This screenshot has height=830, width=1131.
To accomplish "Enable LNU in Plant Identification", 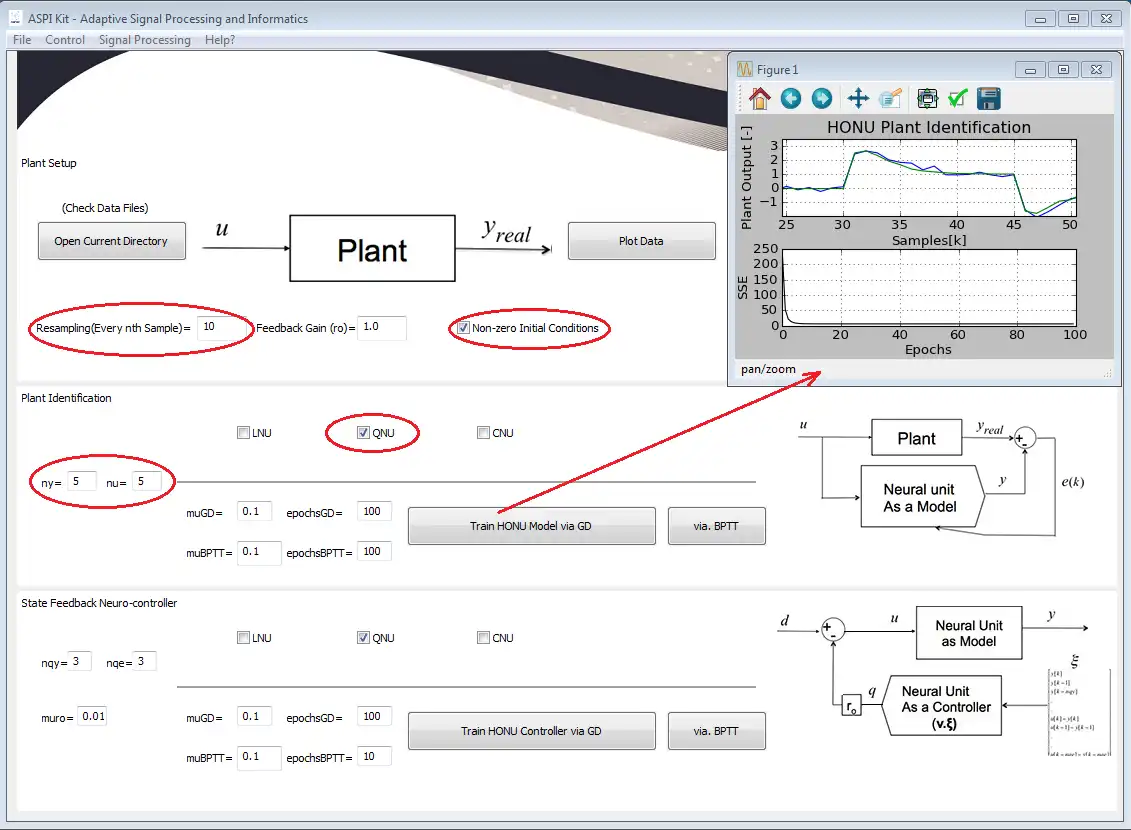I will click(x=243, y=433).
